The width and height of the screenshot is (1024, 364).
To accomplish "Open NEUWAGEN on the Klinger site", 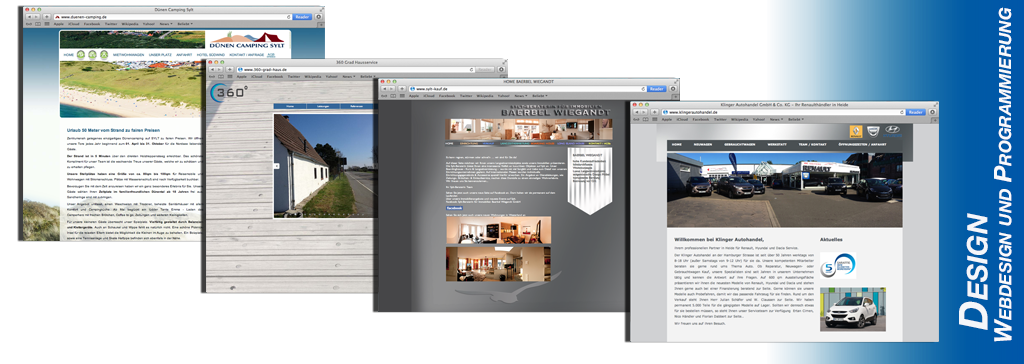I will pyautogui.click(x=703, y=144).
